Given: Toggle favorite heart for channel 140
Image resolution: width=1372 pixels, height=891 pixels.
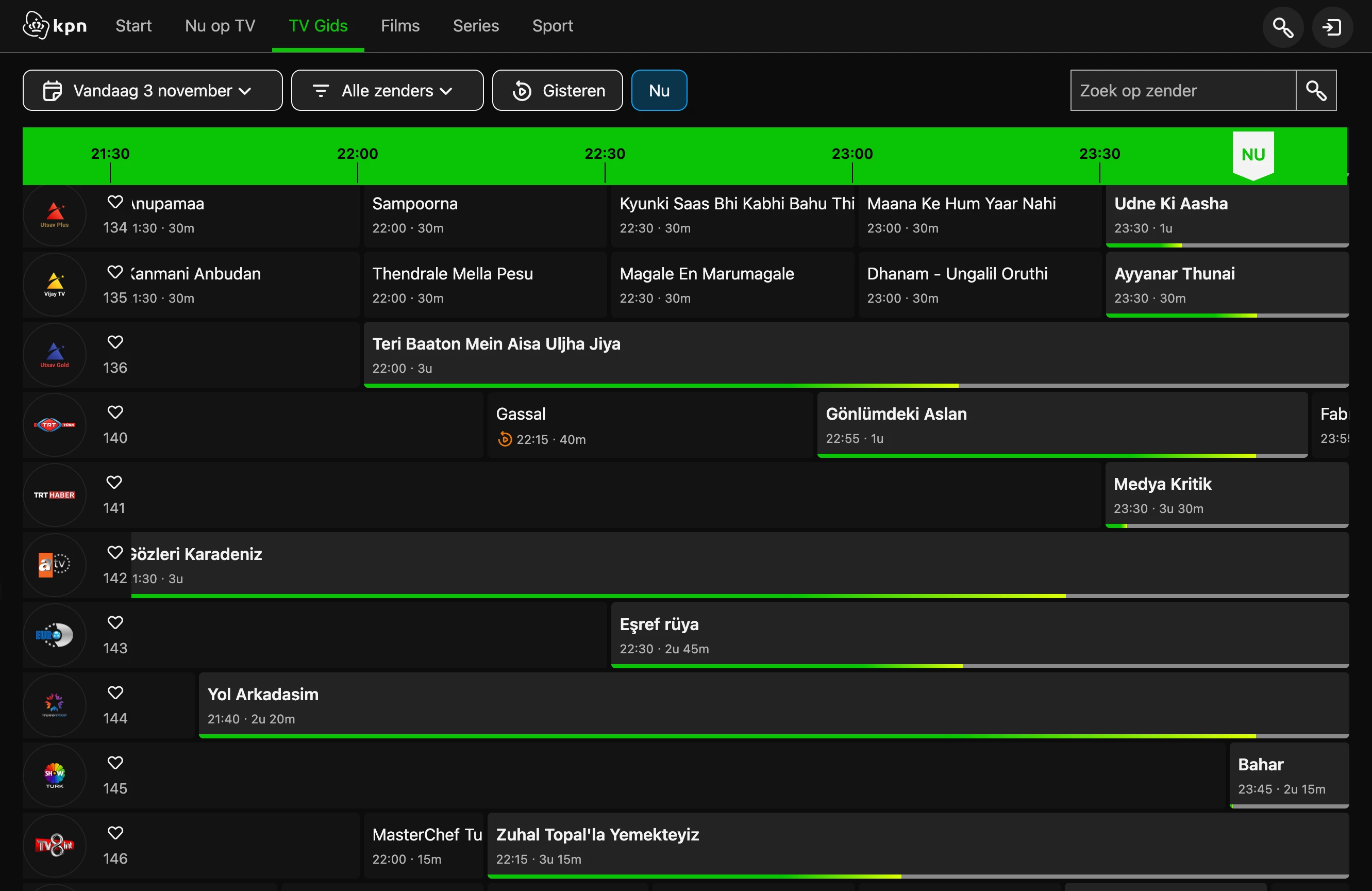Looking at the screenshot, I should click(115, 412).
